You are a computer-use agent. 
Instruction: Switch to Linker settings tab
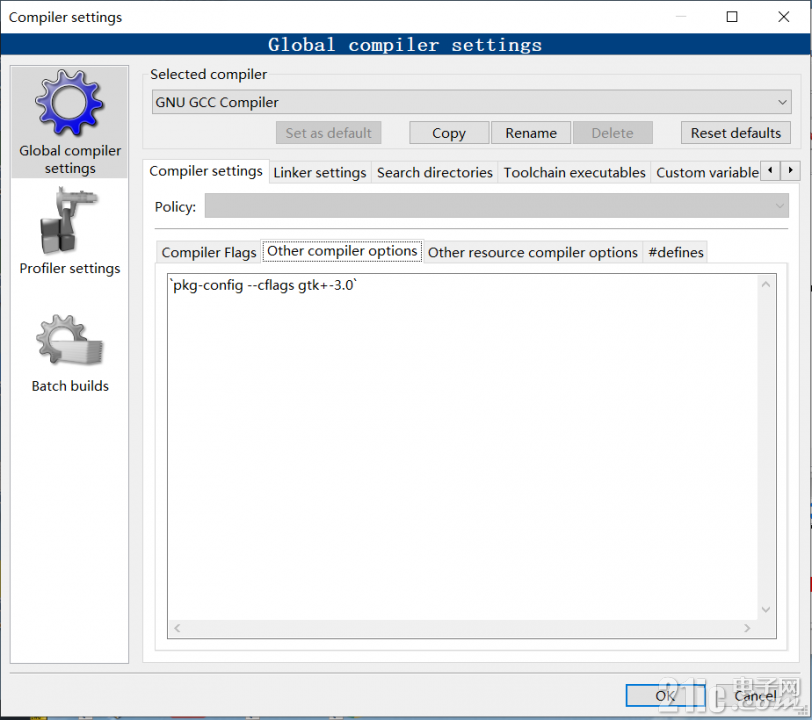point(320,172)
